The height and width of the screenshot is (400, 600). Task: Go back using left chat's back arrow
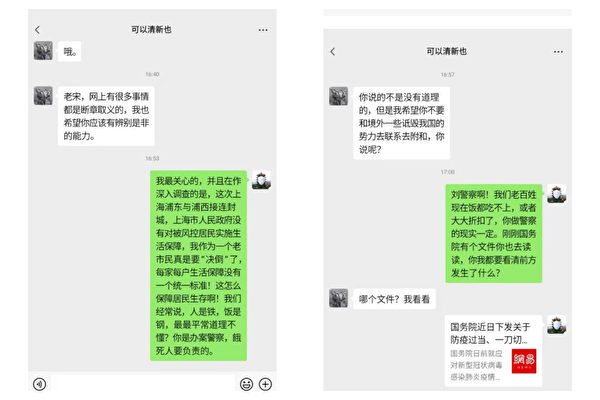[x=37, y=29]
